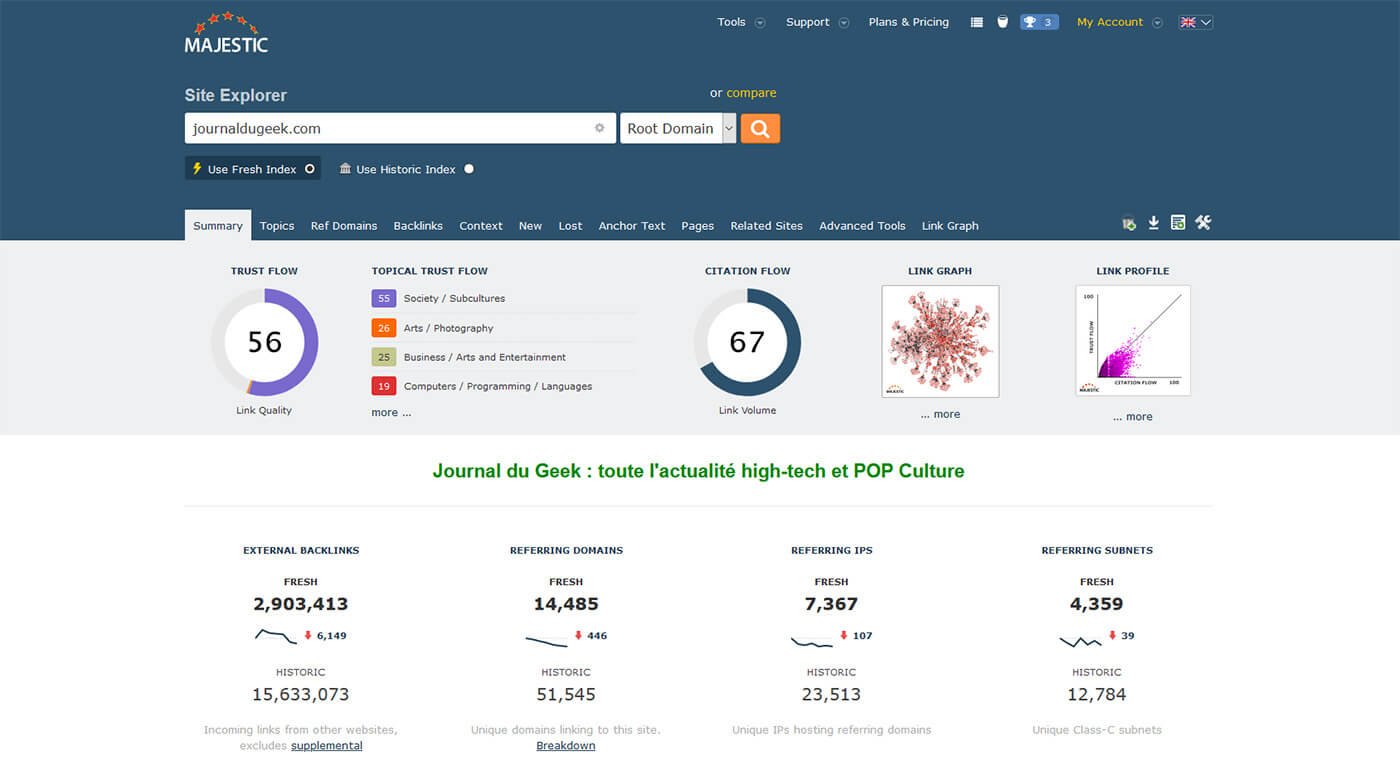
Task: Open the bucket icon in top navigation
Action: (1003, 22)
